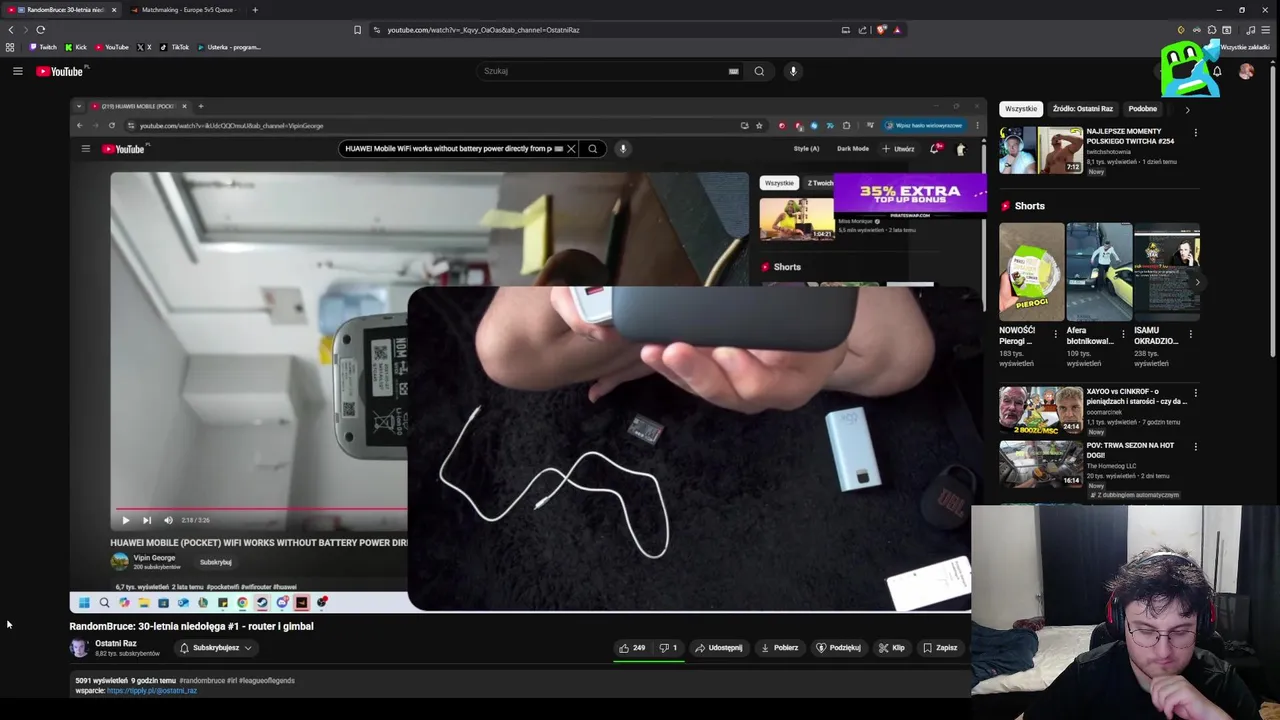Open options for XAYOO vs CINKROF video
1280x720 pixels.
click(x=1195, y=393)
